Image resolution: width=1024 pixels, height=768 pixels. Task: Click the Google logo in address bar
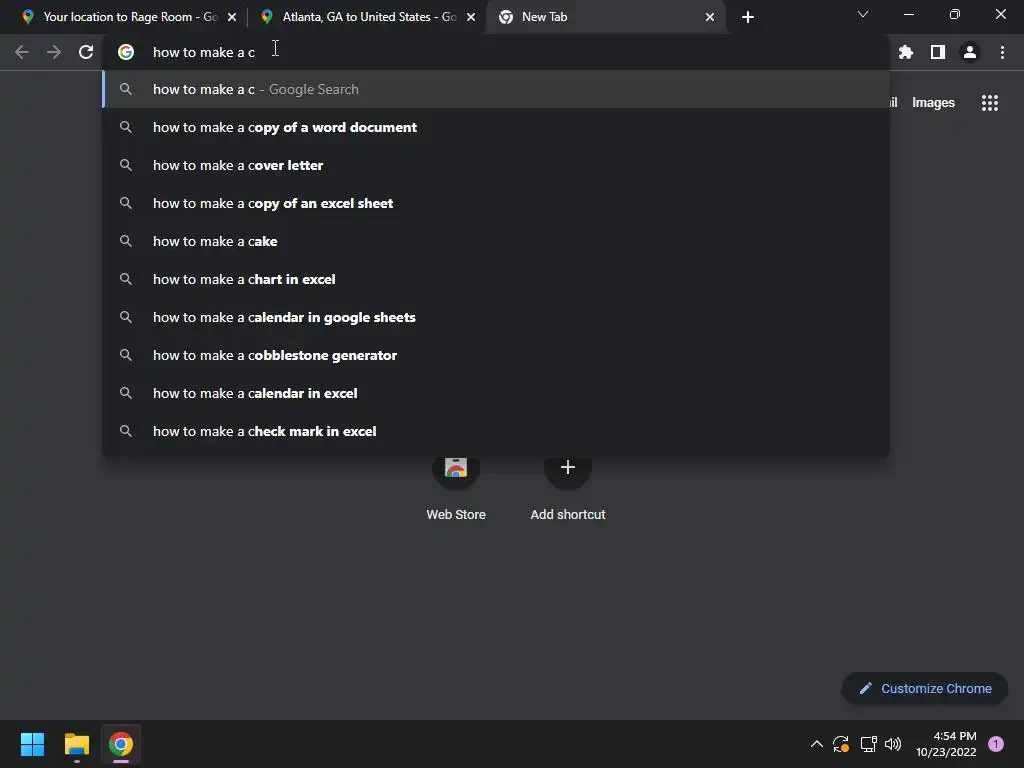pos(126,52)
